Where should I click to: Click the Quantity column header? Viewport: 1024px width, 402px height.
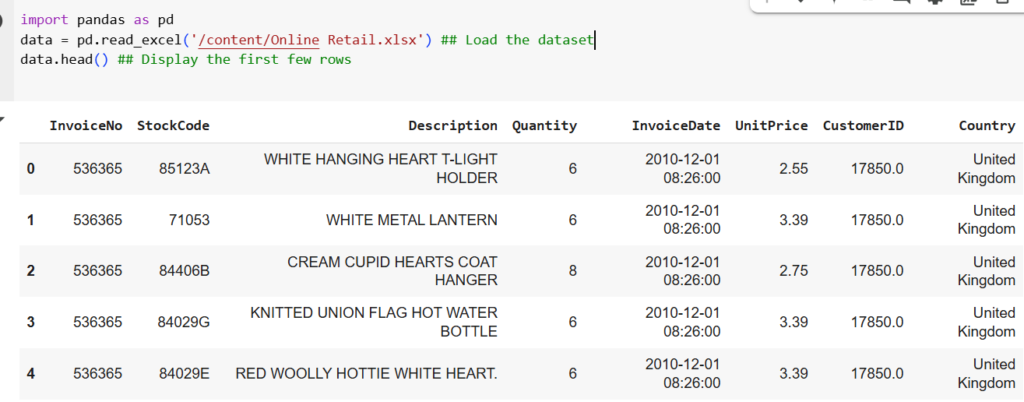point(544,126)
